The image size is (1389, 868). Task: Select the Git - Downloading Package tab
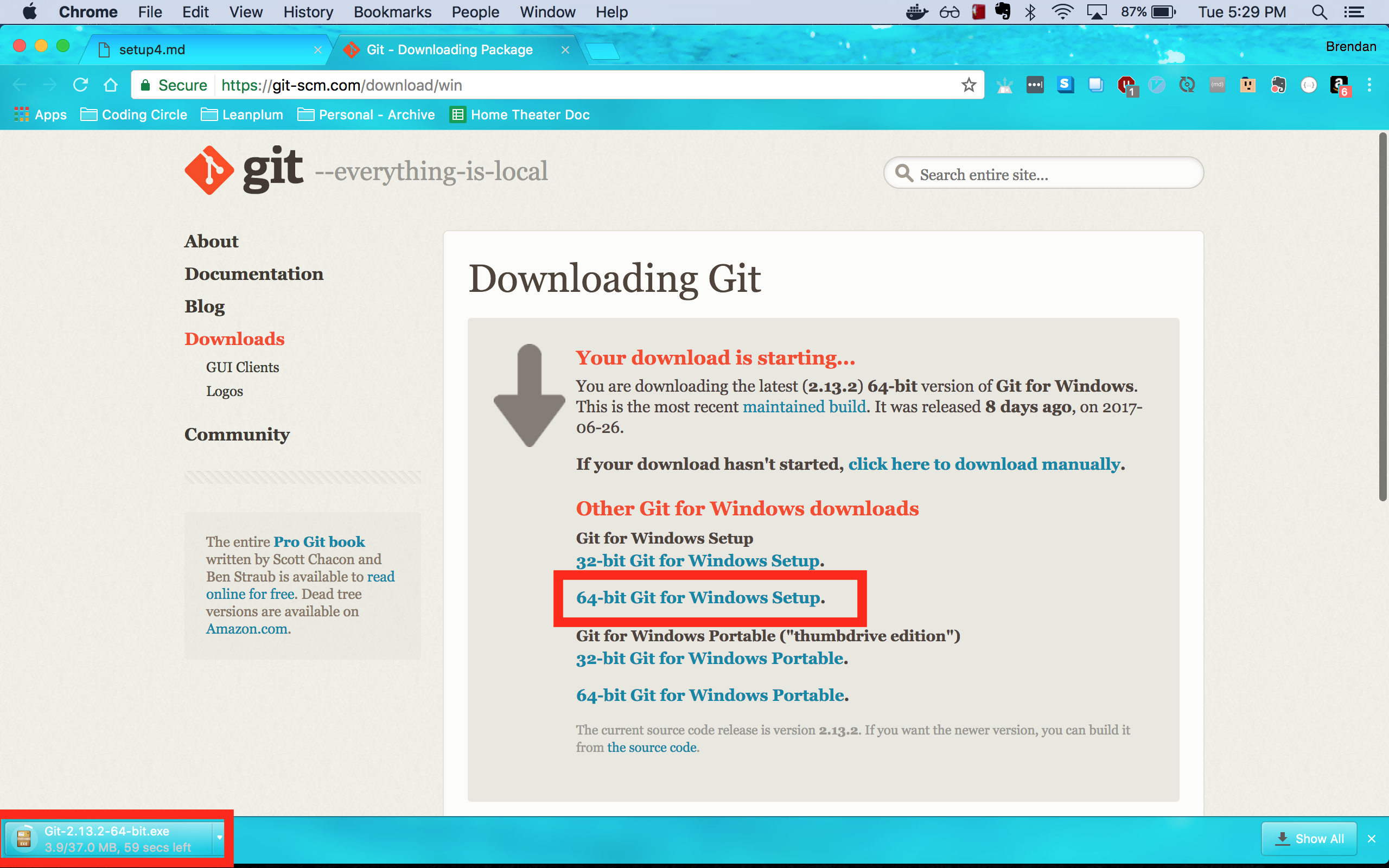click(457, 50)
